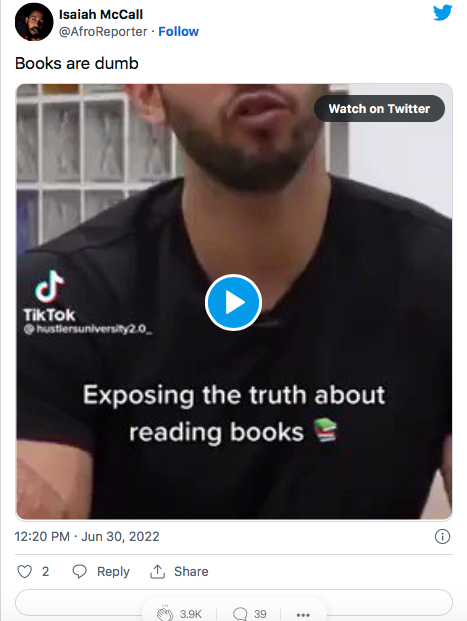Follow @AfroReporter

(x=179, y=31)
